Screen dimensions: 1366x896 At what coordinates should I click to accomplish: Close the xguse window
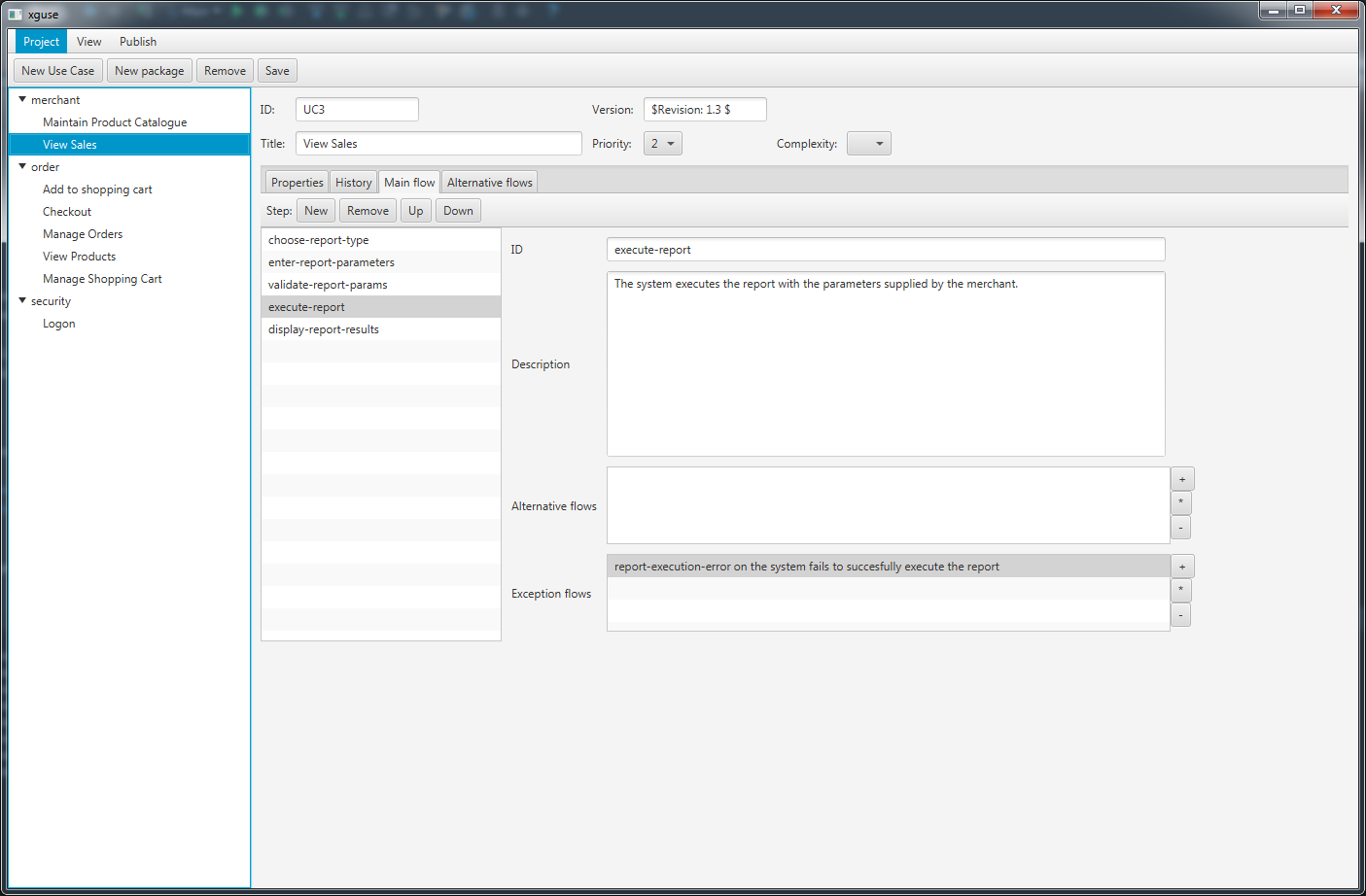coord(1336,10)
